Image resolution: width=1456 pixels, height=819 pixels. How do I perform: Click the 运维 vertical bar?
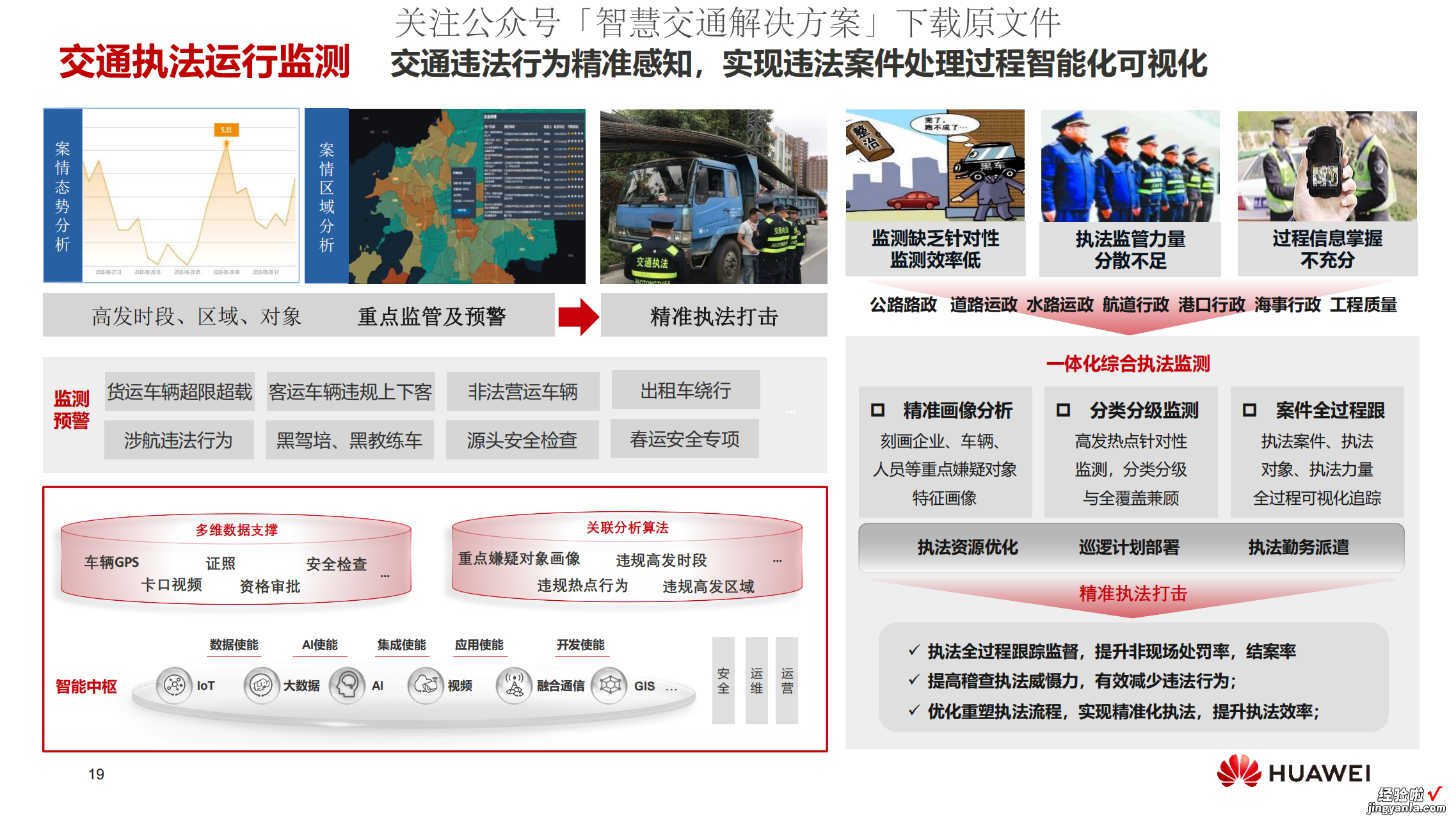pos(756,680)
